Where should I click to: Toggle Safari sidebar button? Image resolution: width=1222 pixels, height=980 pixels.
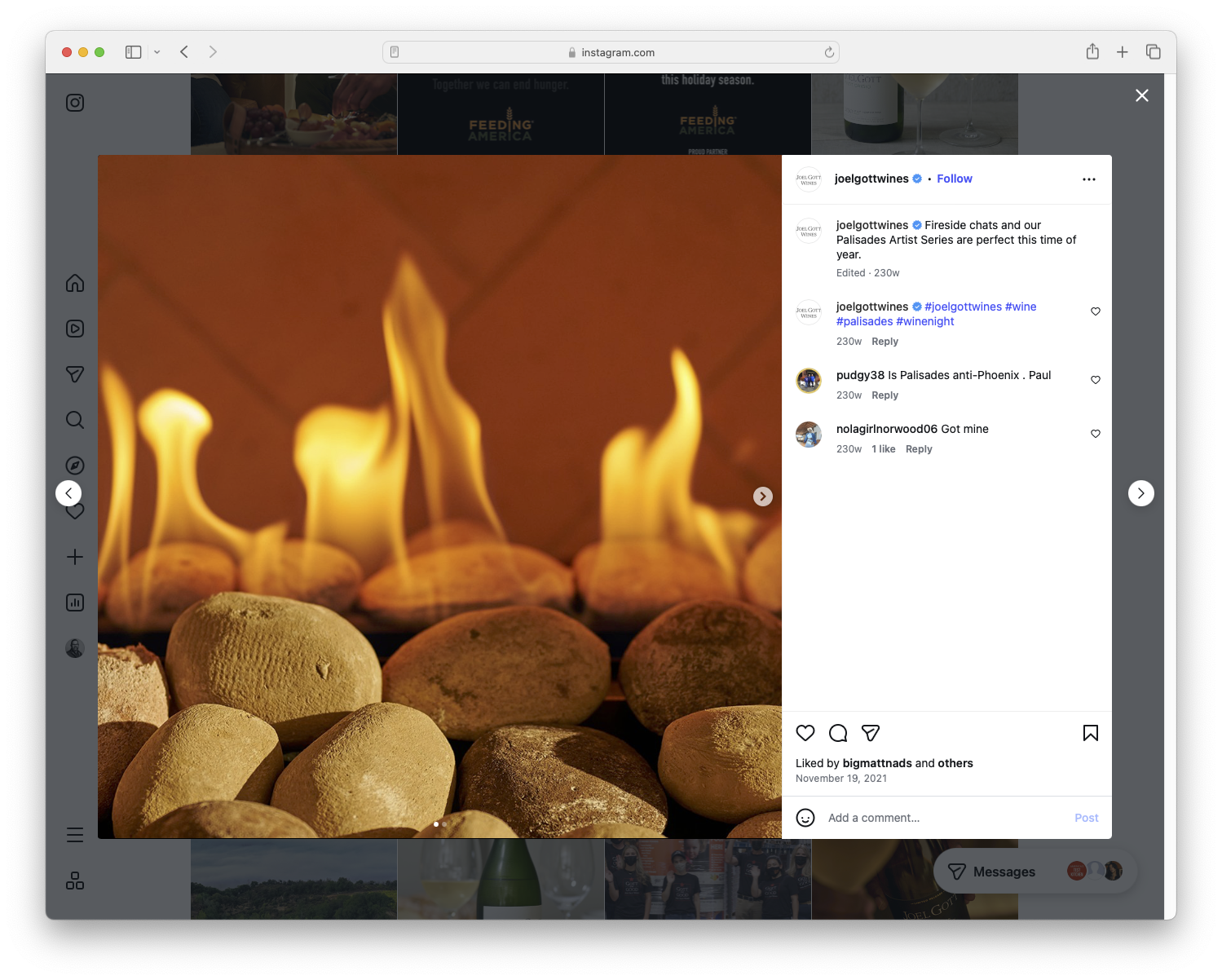coord(134,52)
